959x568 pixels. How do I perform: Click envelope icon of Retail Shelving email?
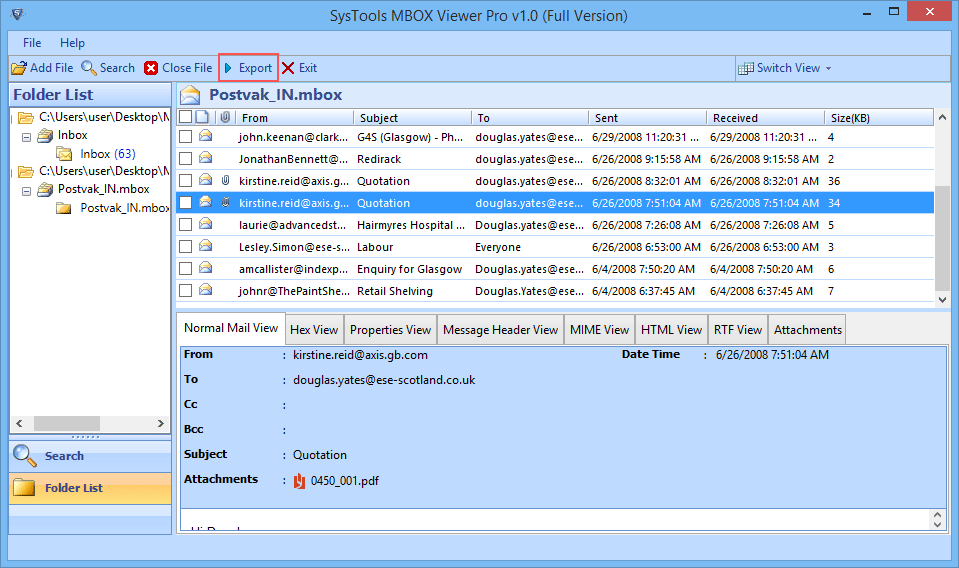pyautogui.click(x=206, y=289)
